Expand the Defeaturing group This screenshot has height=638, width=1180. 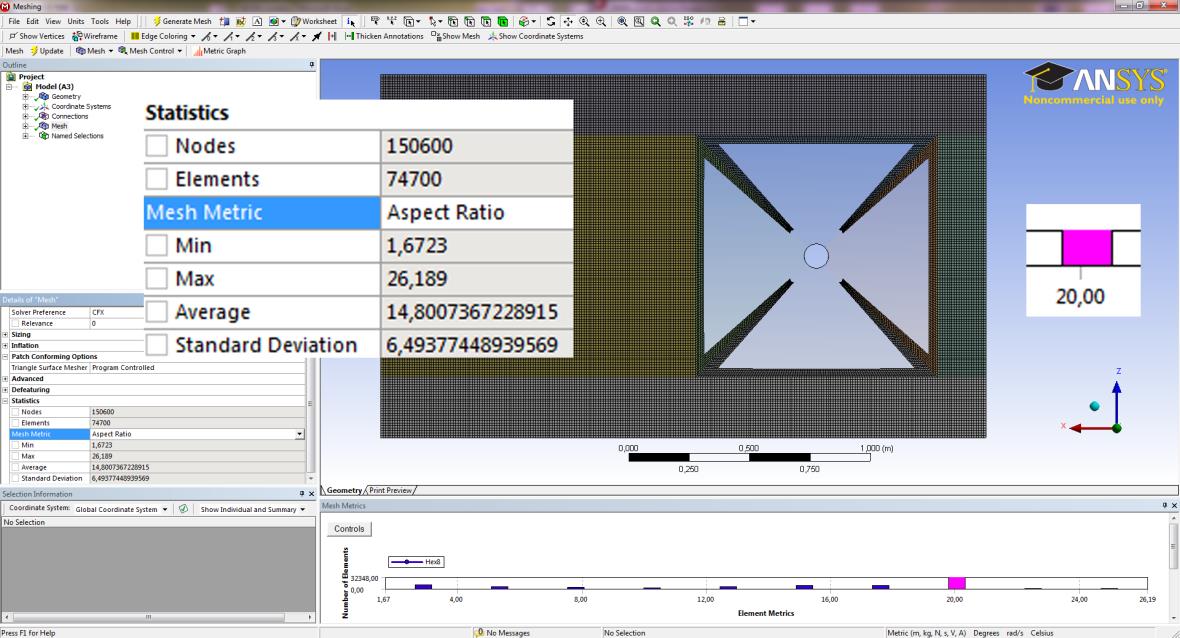point(5,390)
